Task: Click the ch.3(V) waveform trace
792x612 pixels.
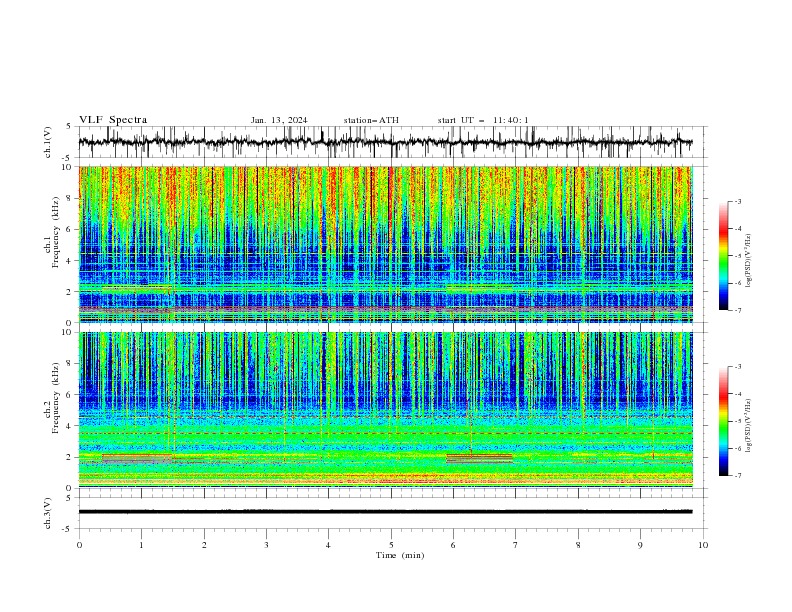Action: coord(386,512)
